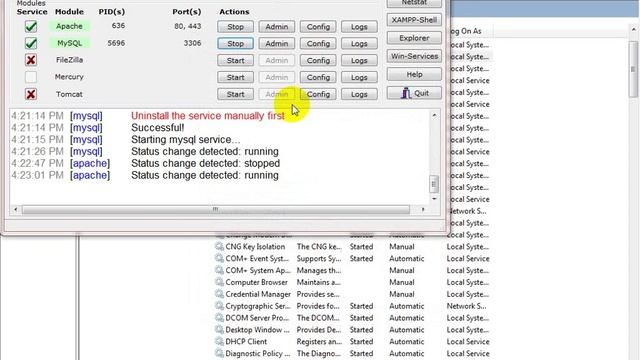
Task: Click the log scroll up arrow
Action: 434,116
